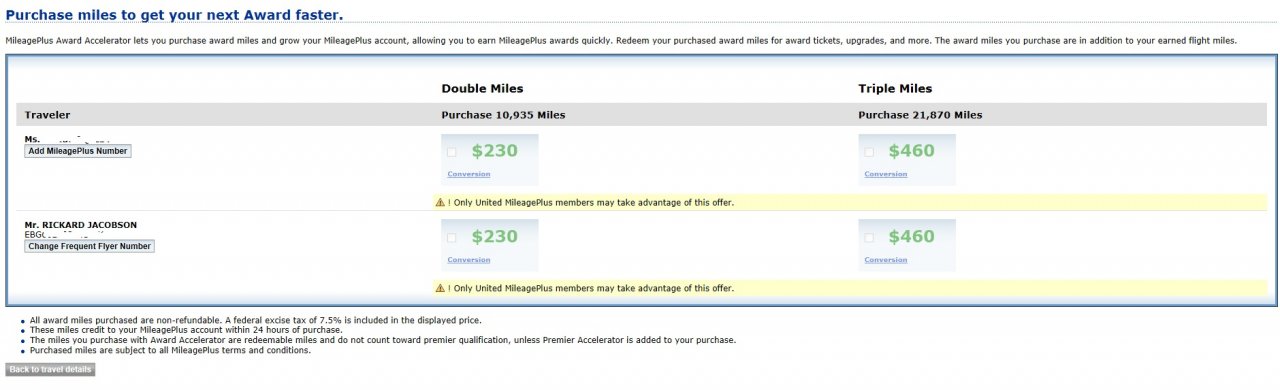Select the Mr. RICKARD JACOBSON traveler name
This screenshot has height=390, width=1280.
(81, 225)
